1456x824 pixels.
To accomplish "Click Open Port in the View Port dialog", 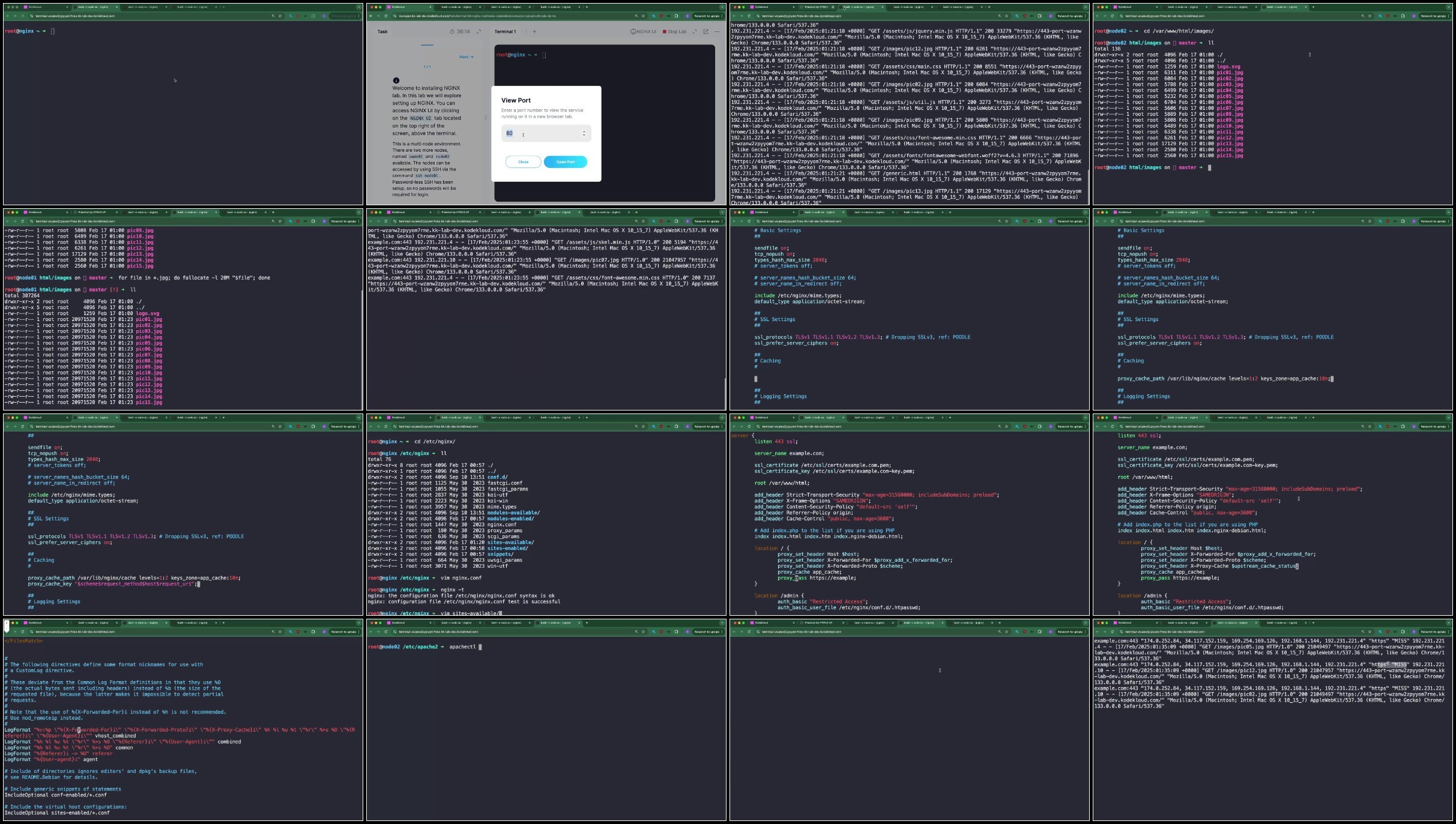I will pyautogui.click(x=565, y=162).
